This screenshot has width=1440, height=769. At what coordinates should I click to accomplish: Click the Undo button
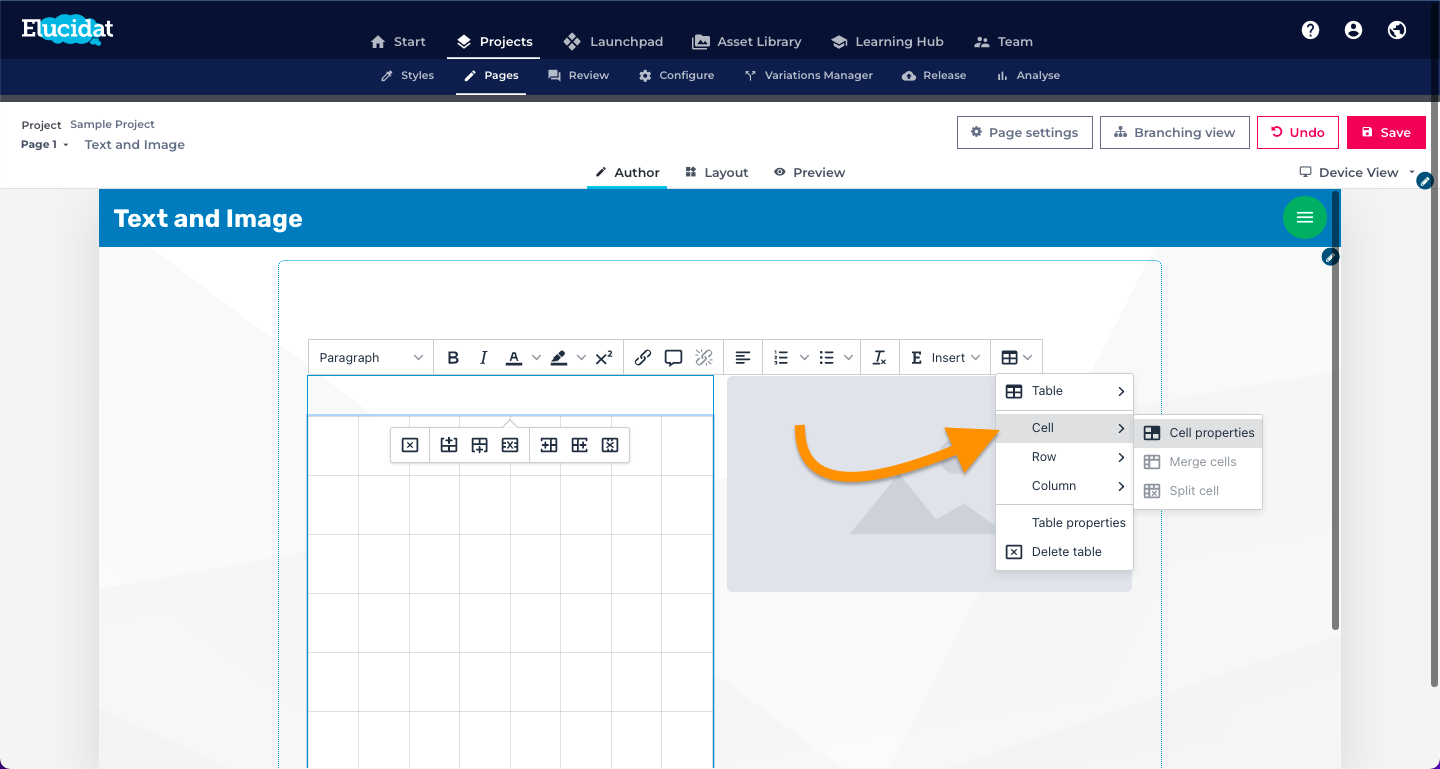1298,132
